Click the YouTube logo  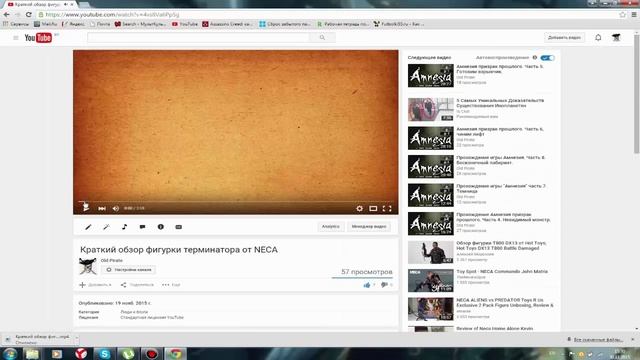coord(38,38)
